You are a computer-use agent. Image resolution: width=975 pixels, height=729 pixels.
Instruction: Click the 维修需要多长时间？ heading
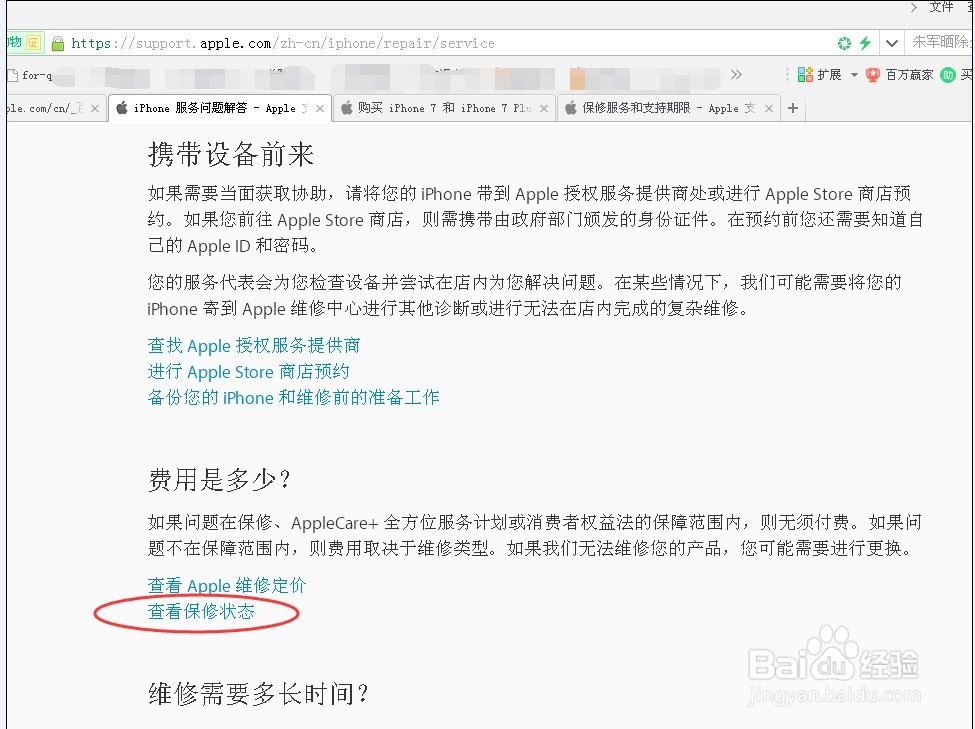[258, 694]
